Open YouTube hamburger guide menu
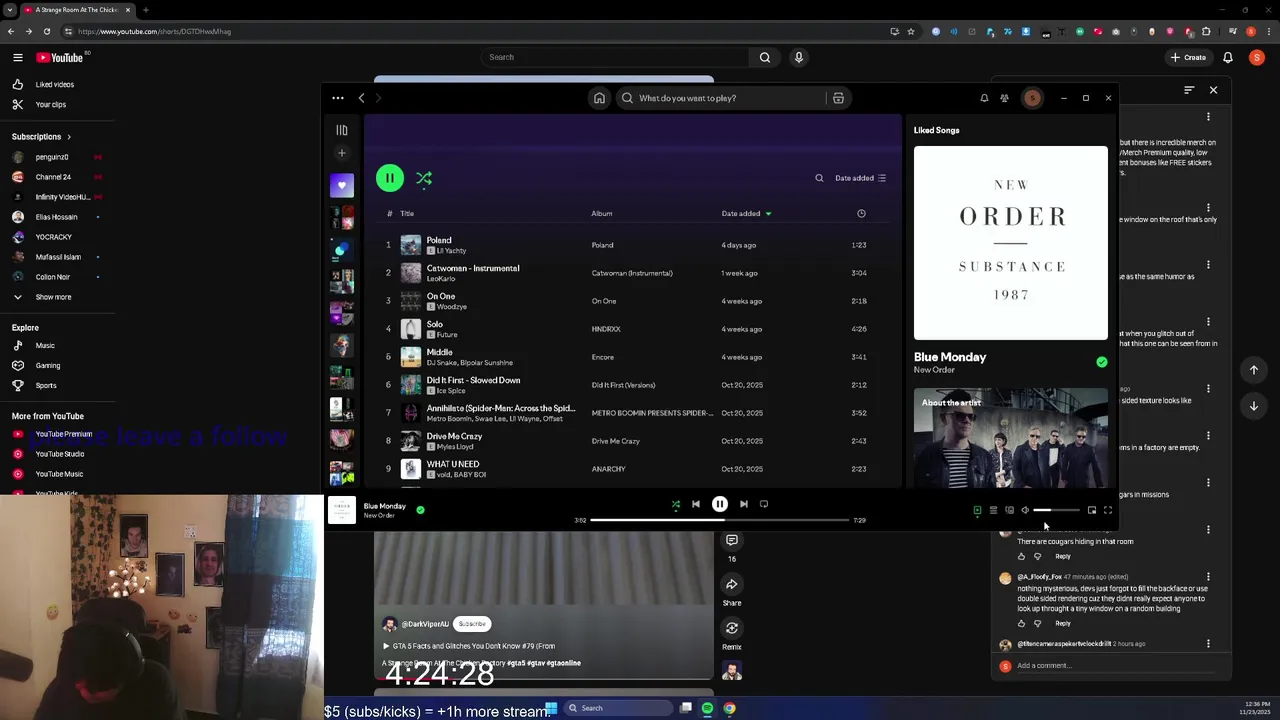The width and height of the screenshot is (1280, 720). [x=17, y=57]
